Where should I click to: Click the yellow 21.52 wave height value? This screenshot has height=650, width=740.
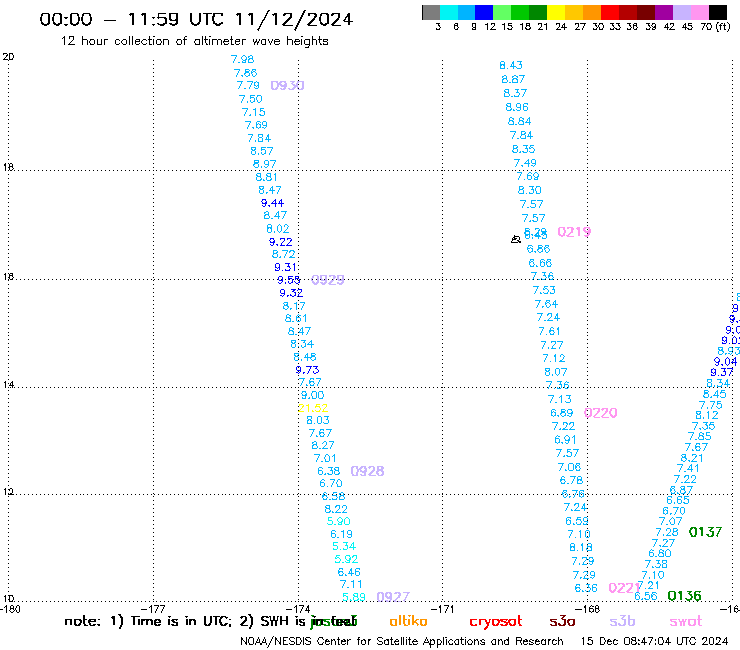point(313,408)
